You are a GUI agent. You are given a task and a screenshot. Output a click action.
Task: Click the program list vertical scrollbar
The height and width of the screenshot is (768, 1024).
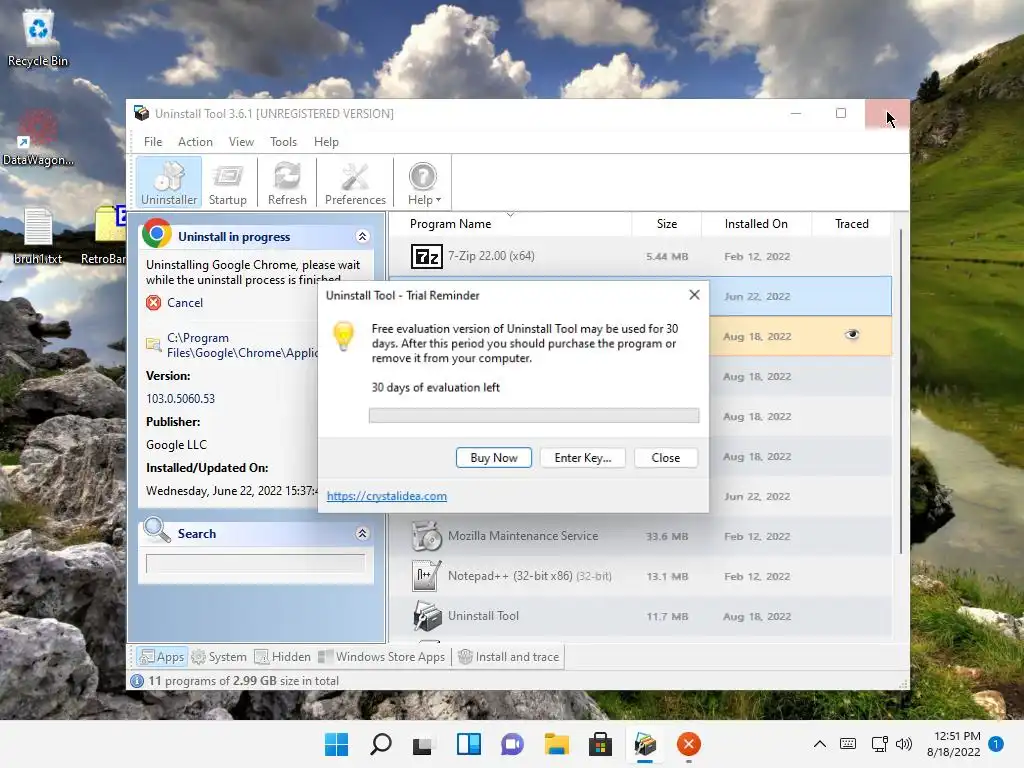click(x=901, y=392)
